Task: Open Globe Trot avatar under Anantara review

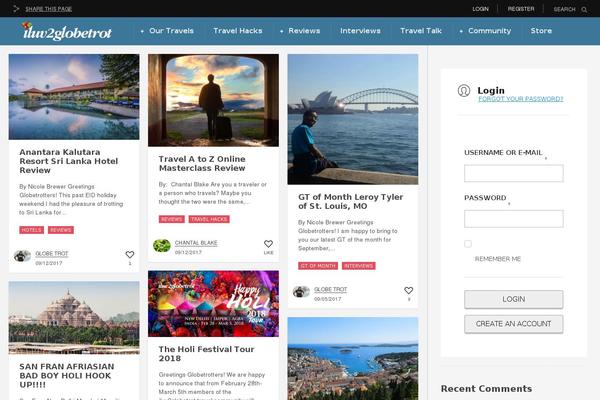Action: pos(22,256)
